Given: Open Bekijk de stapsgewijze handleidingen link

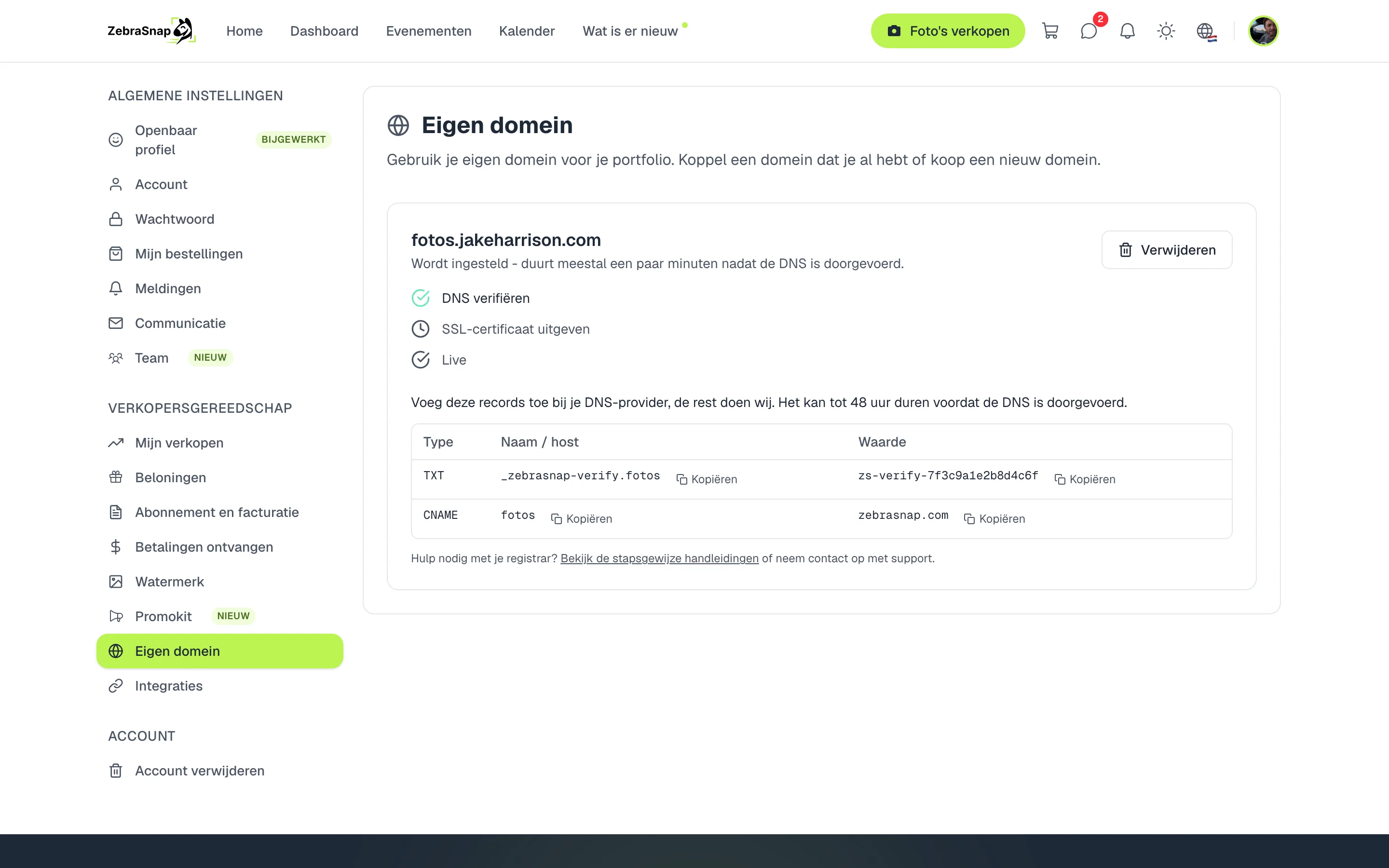Looking at the screenshot, I should click(659, 558).
